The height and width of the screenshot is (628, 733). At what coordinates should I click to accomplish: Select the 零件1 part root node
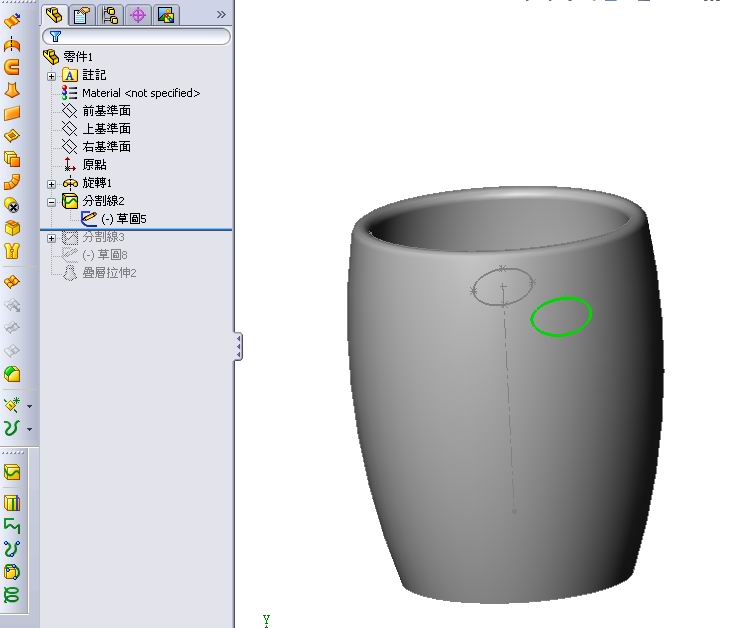coord(78,57)
